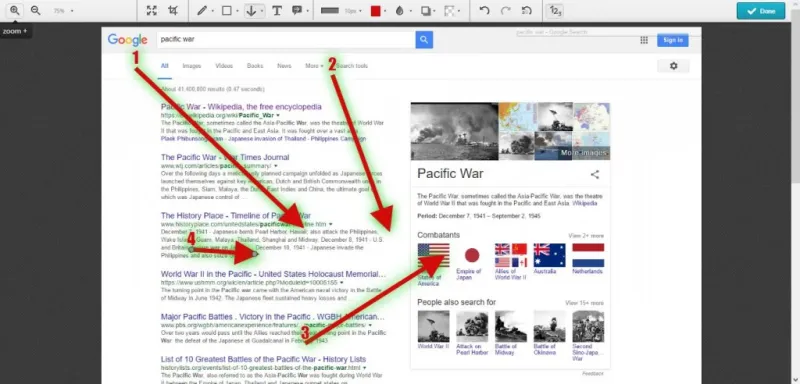
Task: Click the Done button
Action: (761, 11)
